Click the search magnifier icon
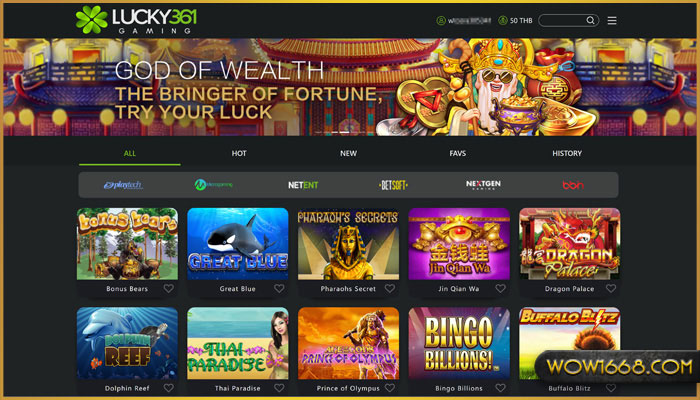Screen dimensions: 700x400 point(590,21)
